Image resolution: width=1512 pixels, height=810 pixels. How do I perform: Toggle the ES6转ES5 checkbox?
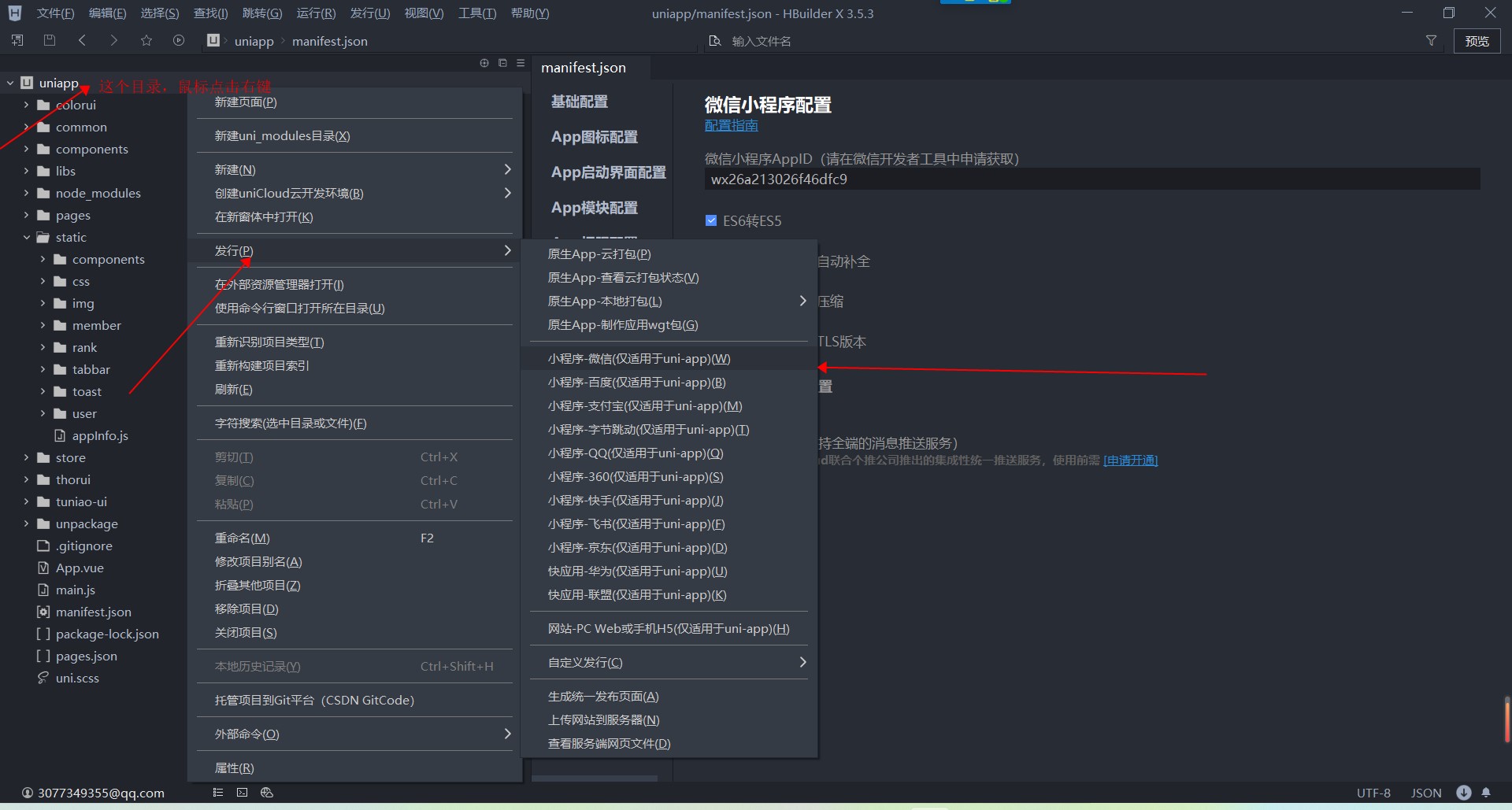point(711,220)
